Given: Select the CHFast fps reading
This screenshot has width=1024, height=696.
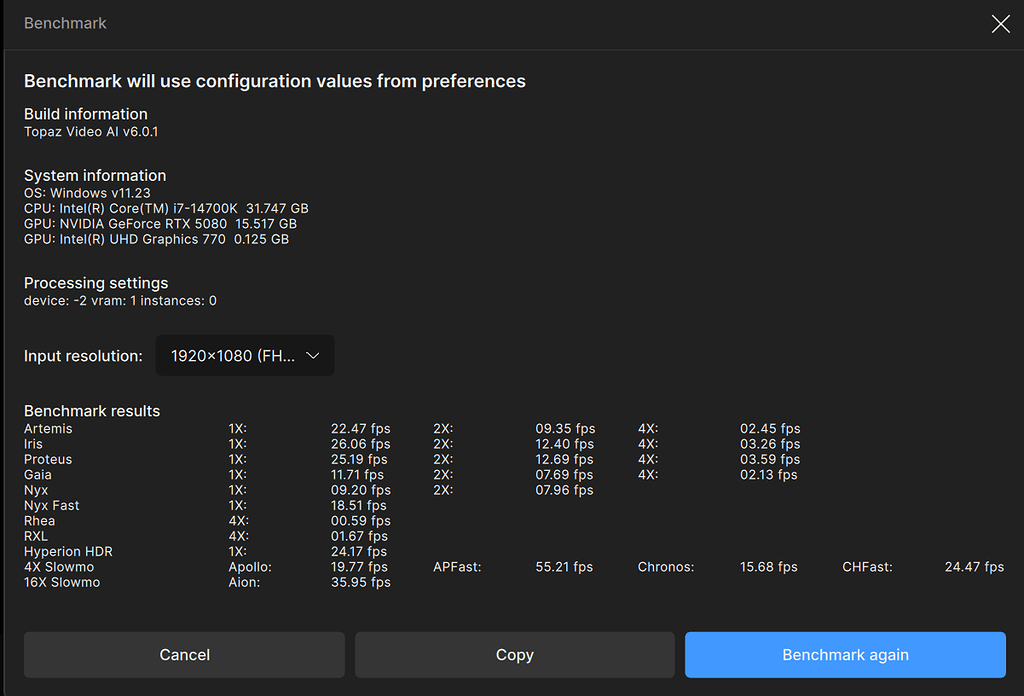Looking at the screenshot, I should point(973,566).
